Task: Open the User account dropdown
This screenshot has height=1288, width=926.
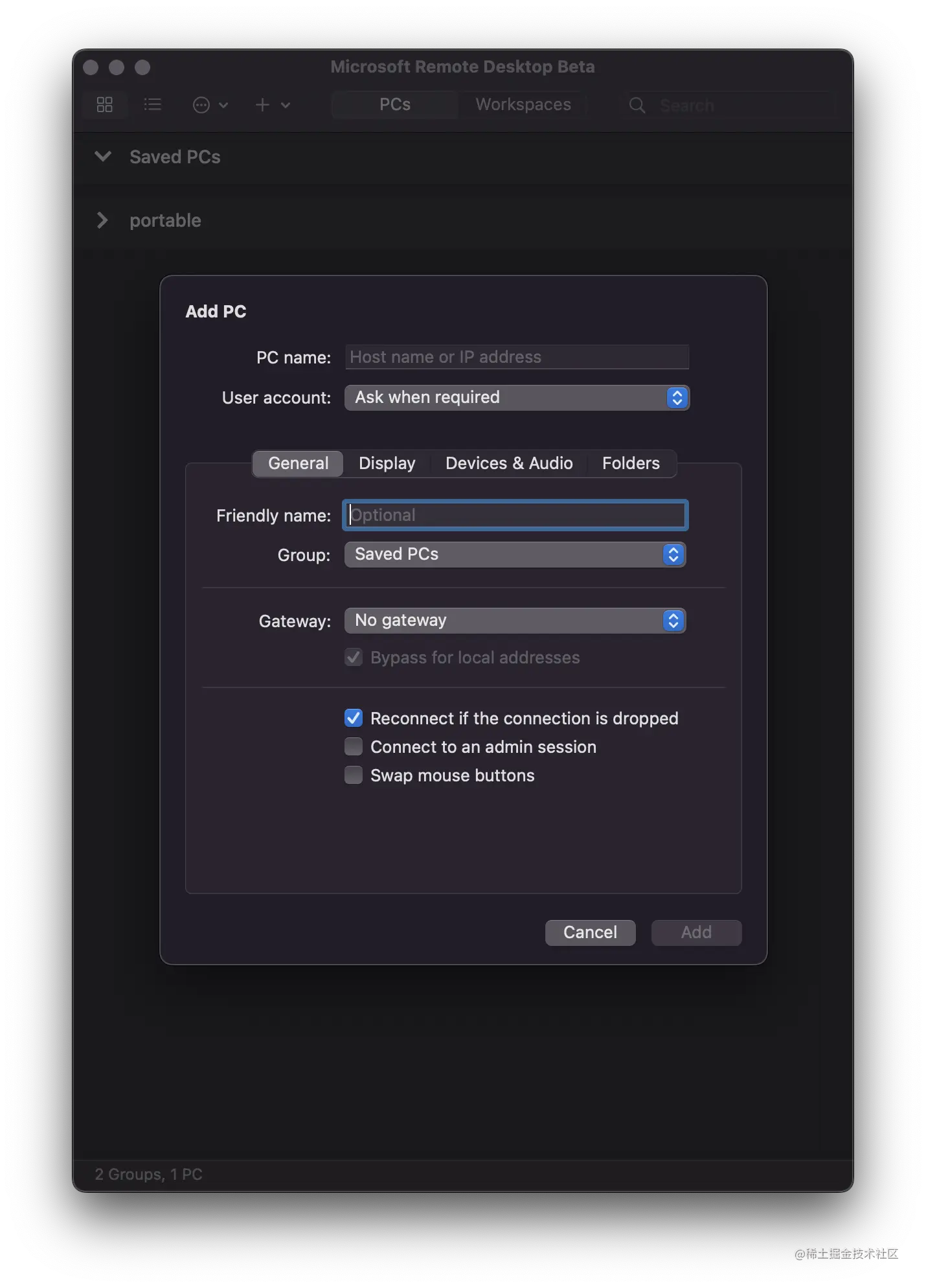Action: [x=517, y=398]
